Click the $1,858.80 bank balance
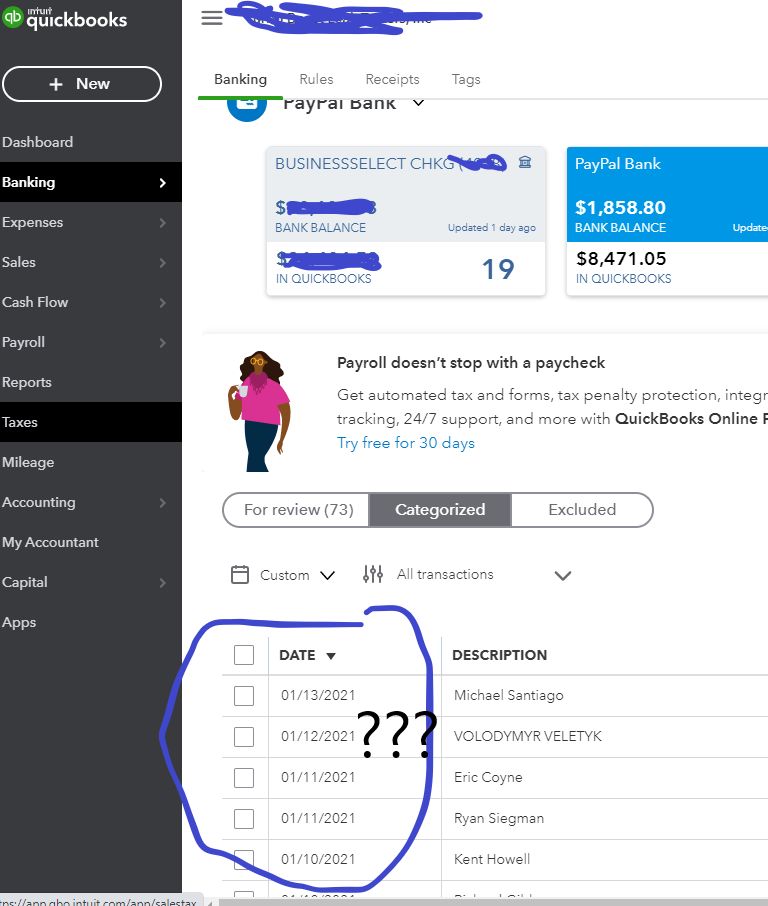 click(620, 207)
